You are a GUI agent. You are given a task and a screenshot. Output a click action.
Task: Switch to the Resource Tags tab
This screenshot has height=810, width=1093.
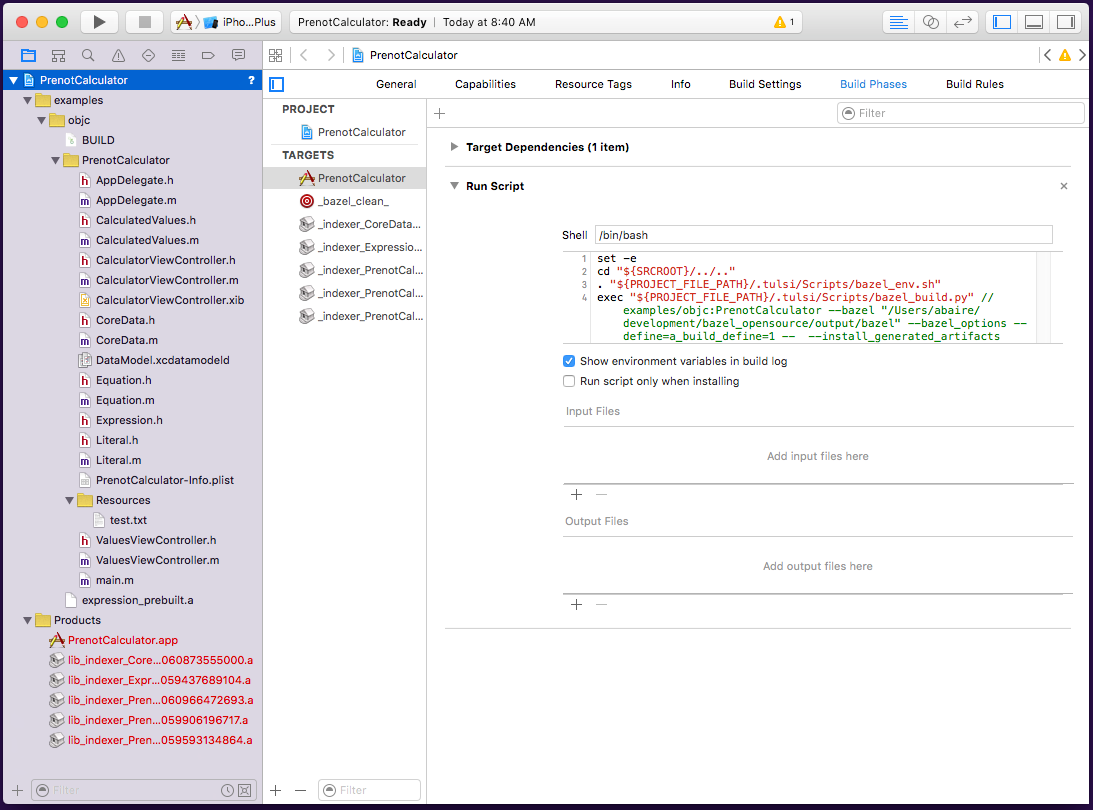[593, 84]
